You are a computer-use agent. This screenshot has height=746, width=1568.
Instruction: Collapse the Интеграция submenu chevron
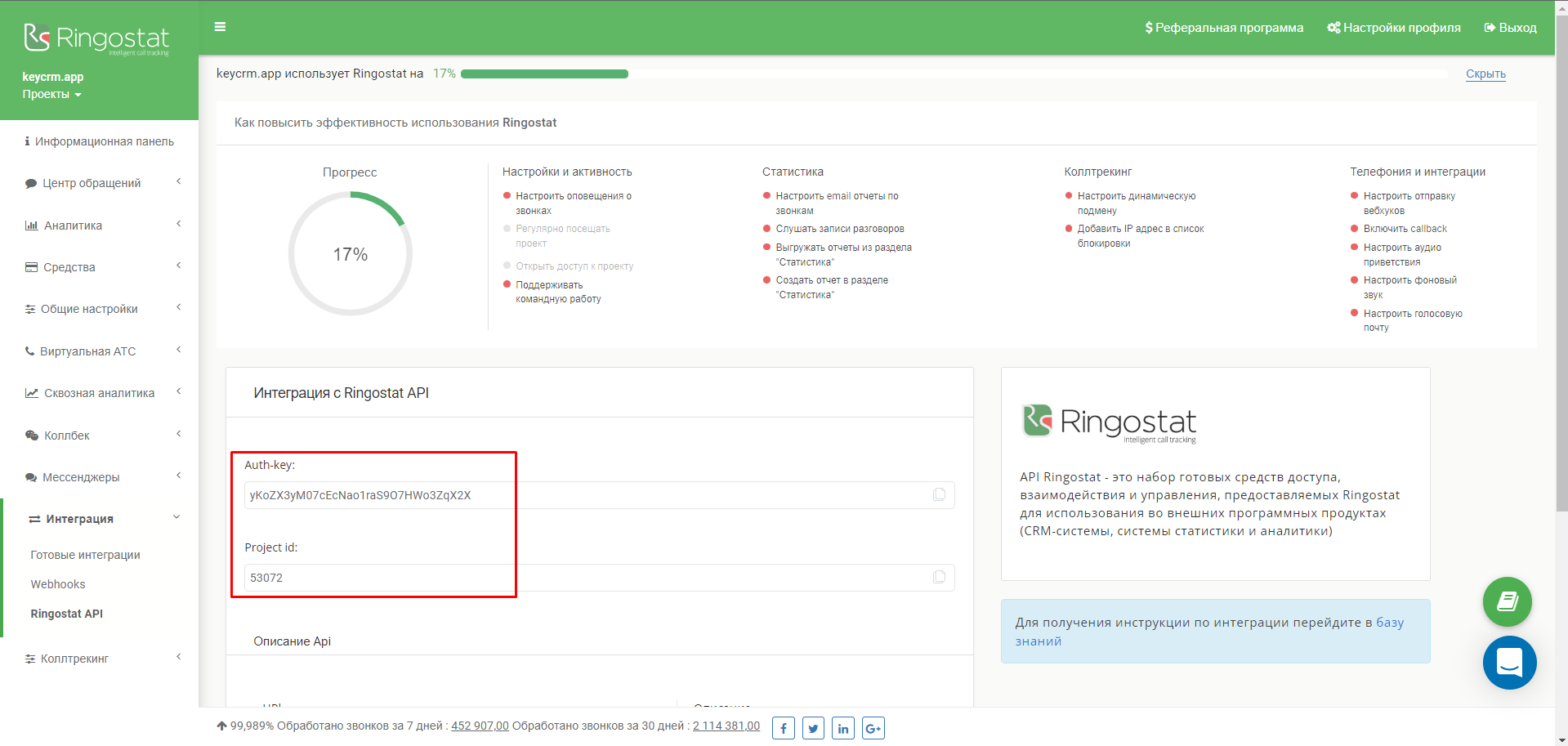(176, 517)
